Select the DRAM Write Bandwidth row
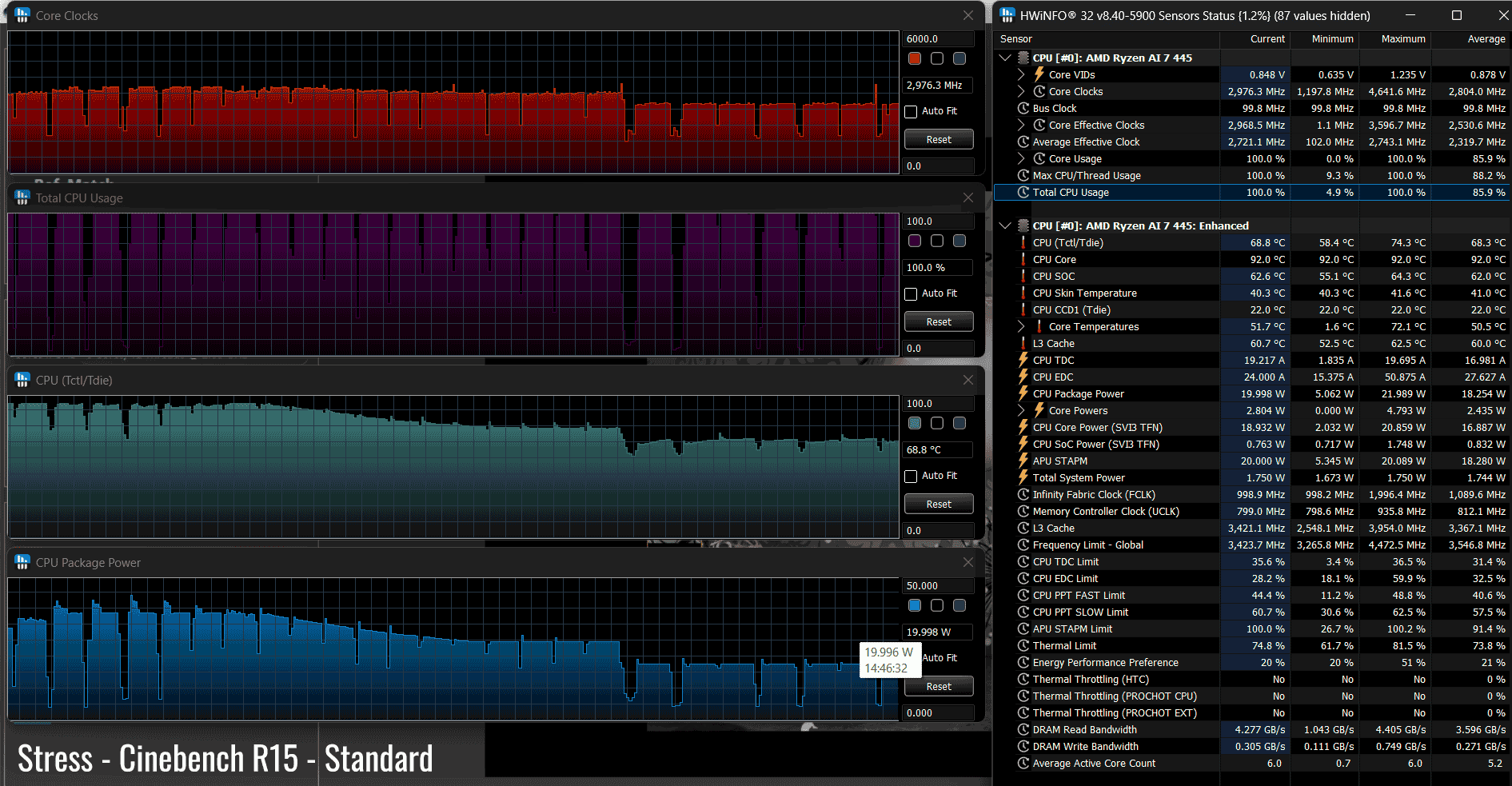The height and width of the screenshot is (786, 1512). pos(1252,746)
